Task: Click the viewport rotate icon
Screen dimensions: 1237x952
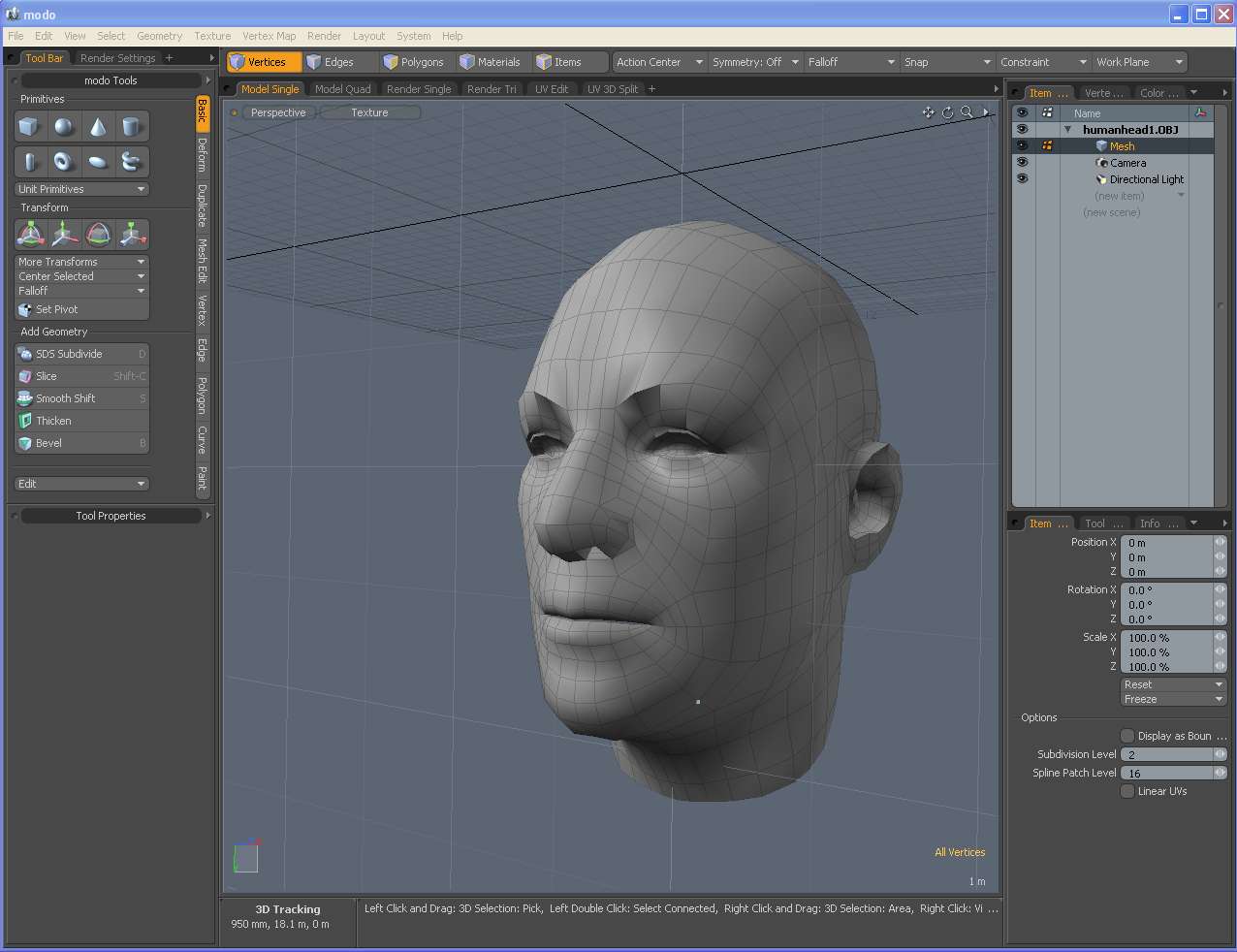Action: (x=948, y=112)
